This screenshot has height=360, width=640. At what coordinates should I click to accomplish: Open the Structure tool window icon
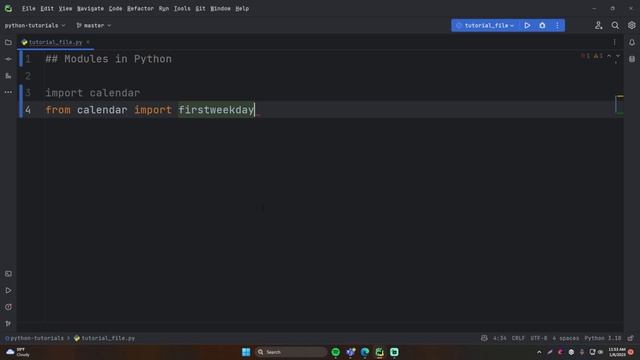[8, 76]
